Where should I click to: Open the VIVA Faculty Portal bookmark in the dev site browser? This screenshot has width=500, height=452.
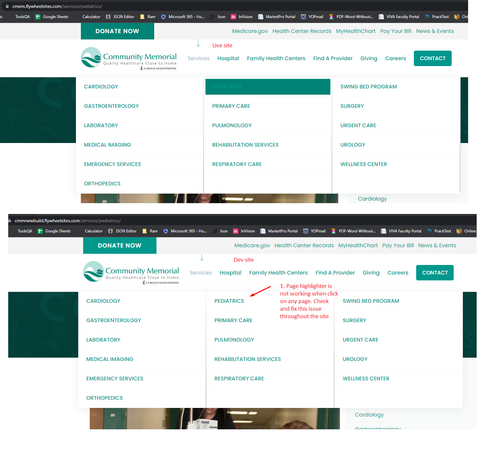401,231
